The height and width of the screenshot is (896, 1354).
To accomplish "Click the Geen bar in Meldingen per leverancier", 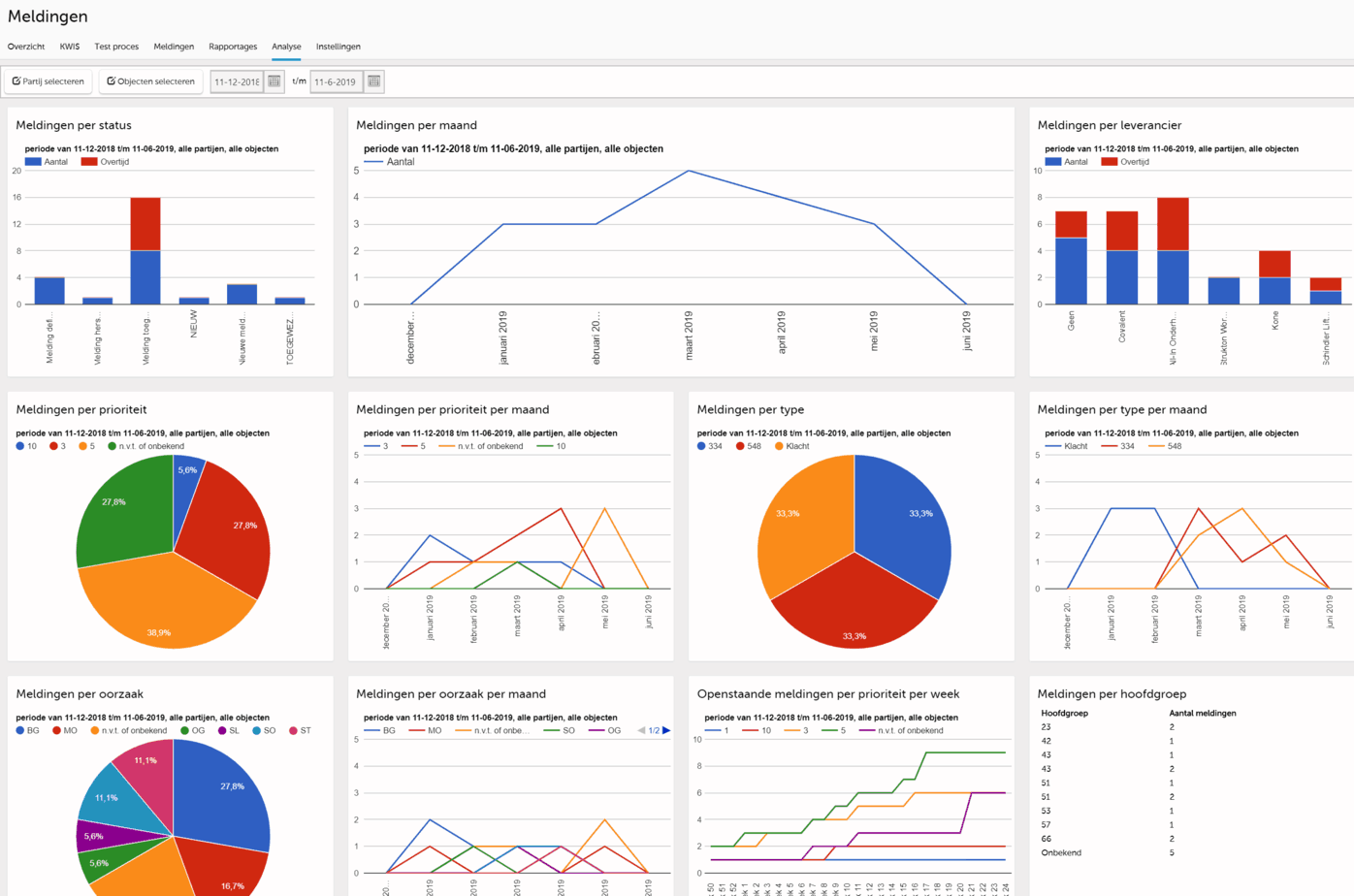I will [x=1071, y=258].
